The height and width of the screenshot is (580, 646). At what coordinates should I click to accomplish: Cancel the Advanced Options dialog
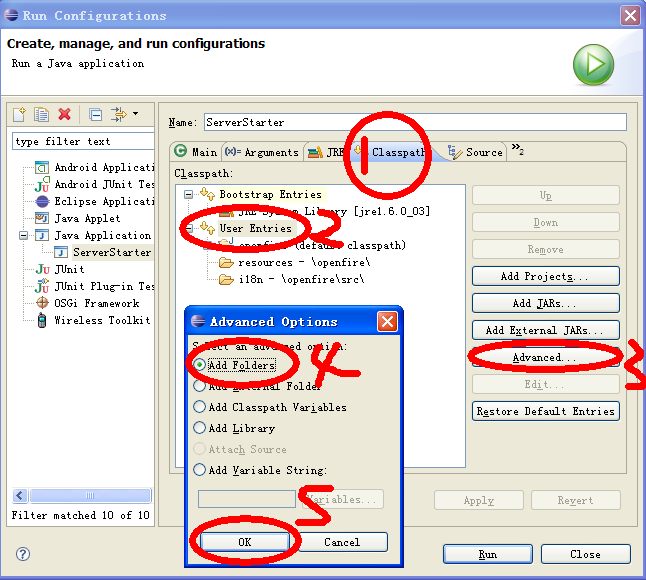pyautogui.click(x=342, y=542)
